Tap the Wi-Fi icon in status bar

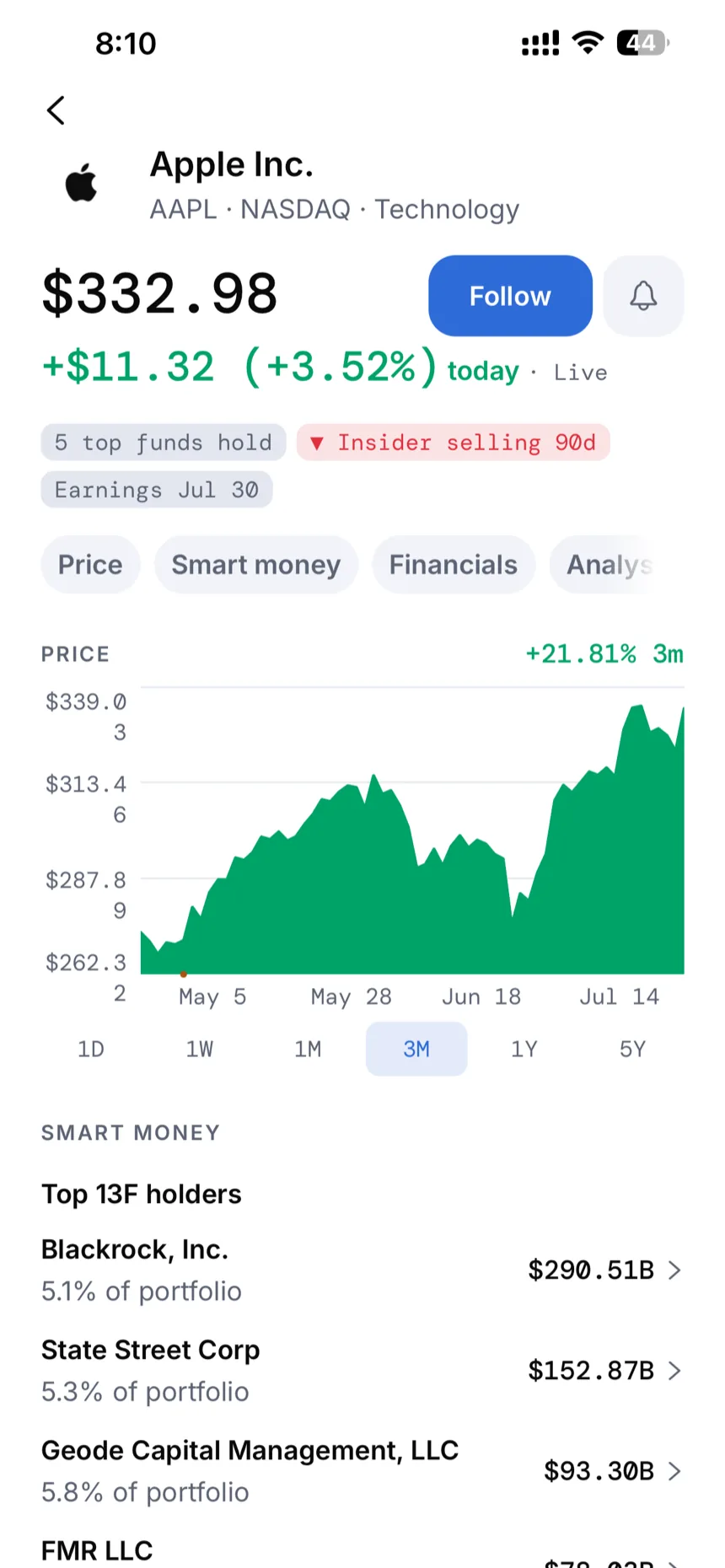[588, 43]
